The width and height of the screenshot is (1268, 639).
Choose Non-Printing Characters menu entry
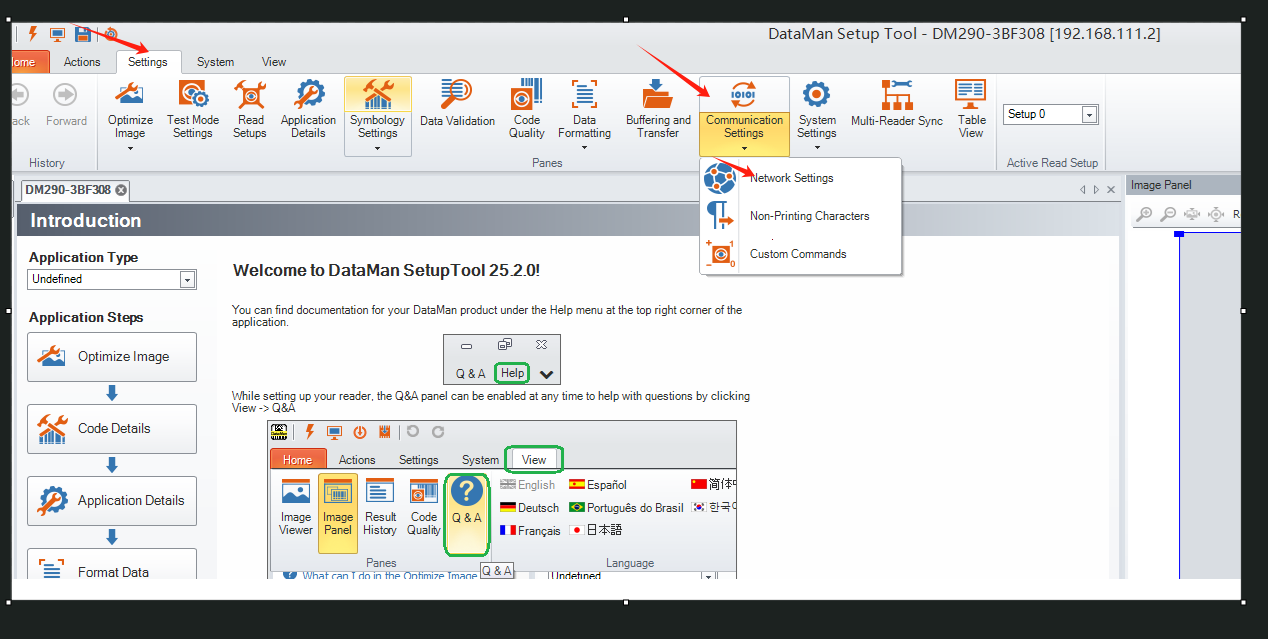click(800, 216)
